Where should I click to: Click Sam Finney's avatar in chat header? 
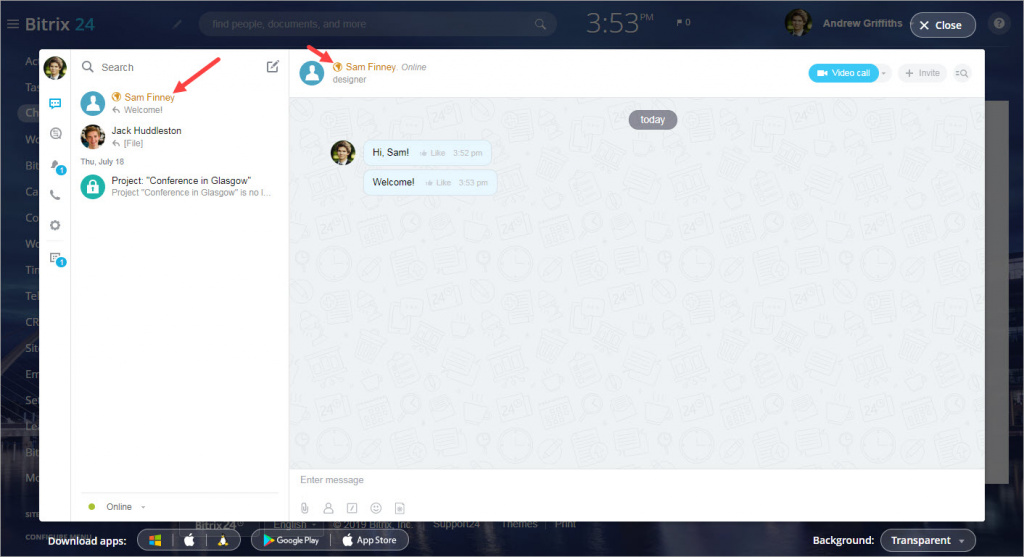(x=312, y=73)
